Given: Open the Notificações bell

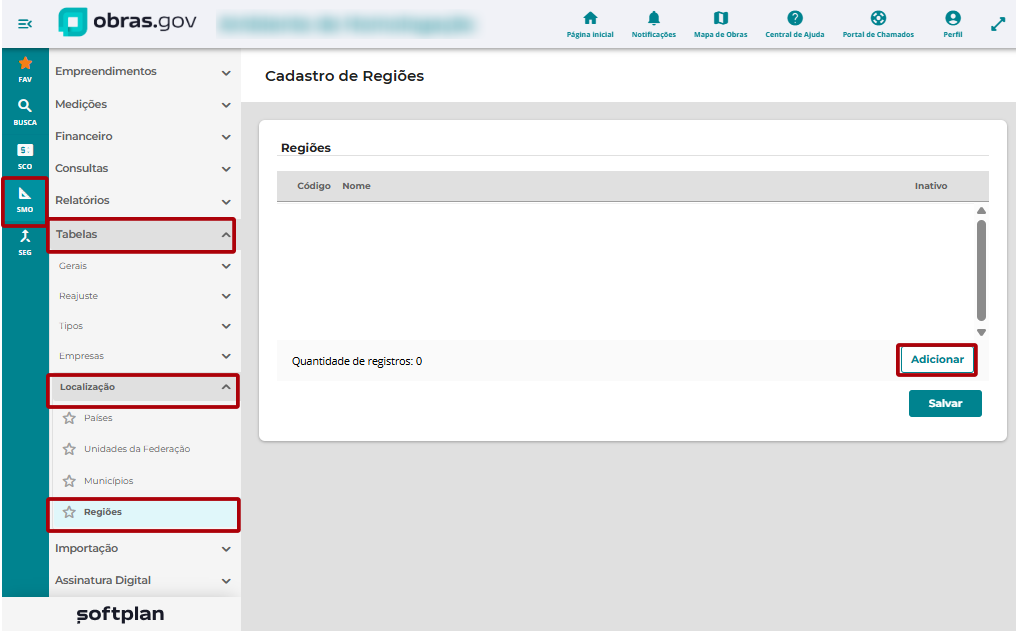Looking at the screenshot, I should pyautogui.click(x=654, y=24).
